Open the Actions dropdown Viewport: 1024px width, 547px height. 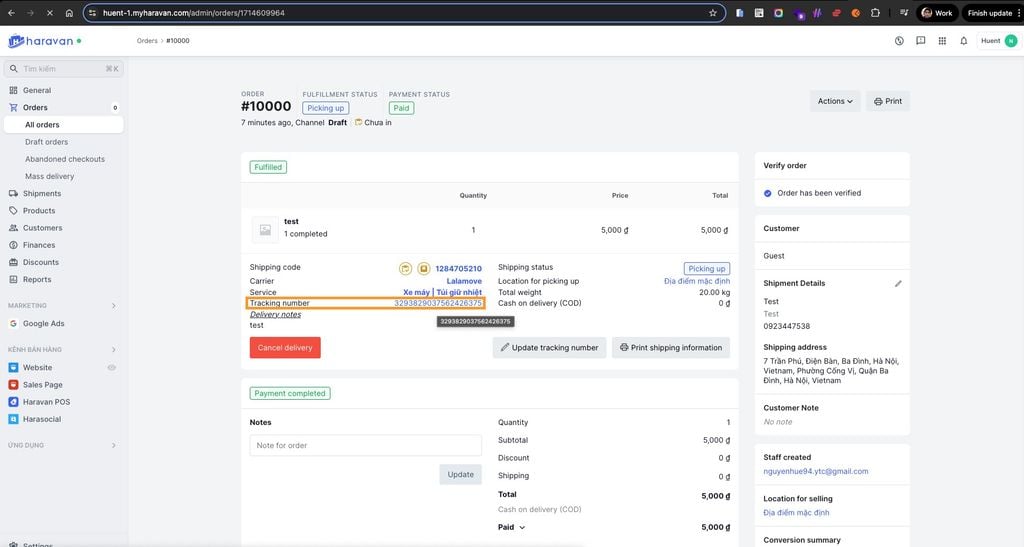tap(835, 101)
